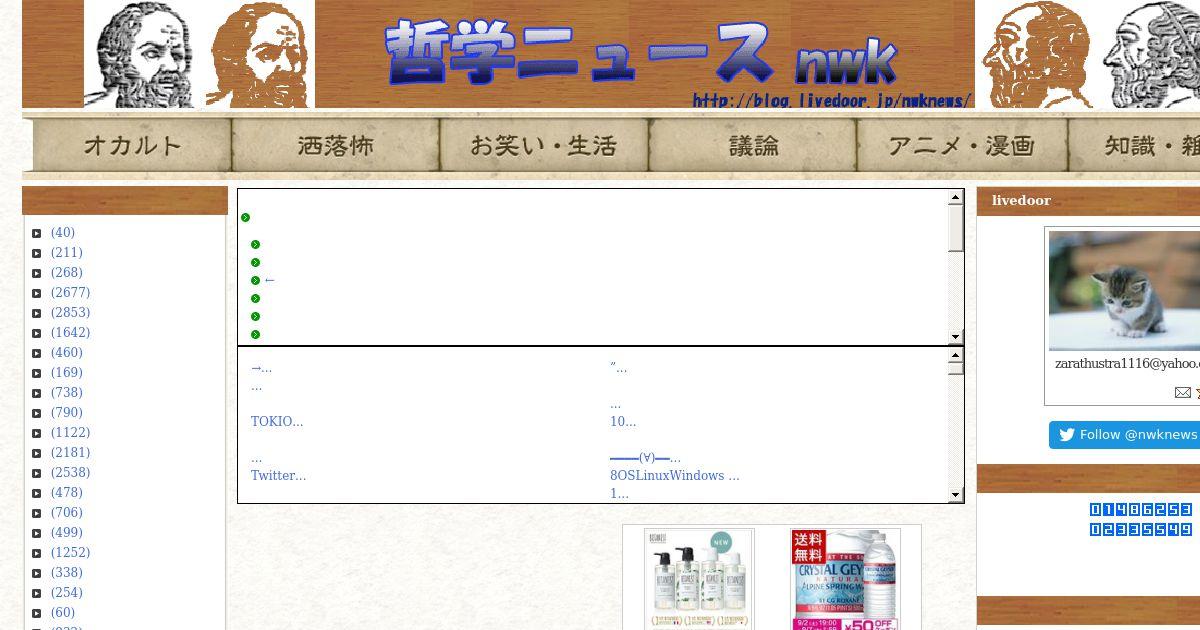The image size is (1200, 630).
Task: Click the arrow bullet beside (40)
Action: pos(37,233)
